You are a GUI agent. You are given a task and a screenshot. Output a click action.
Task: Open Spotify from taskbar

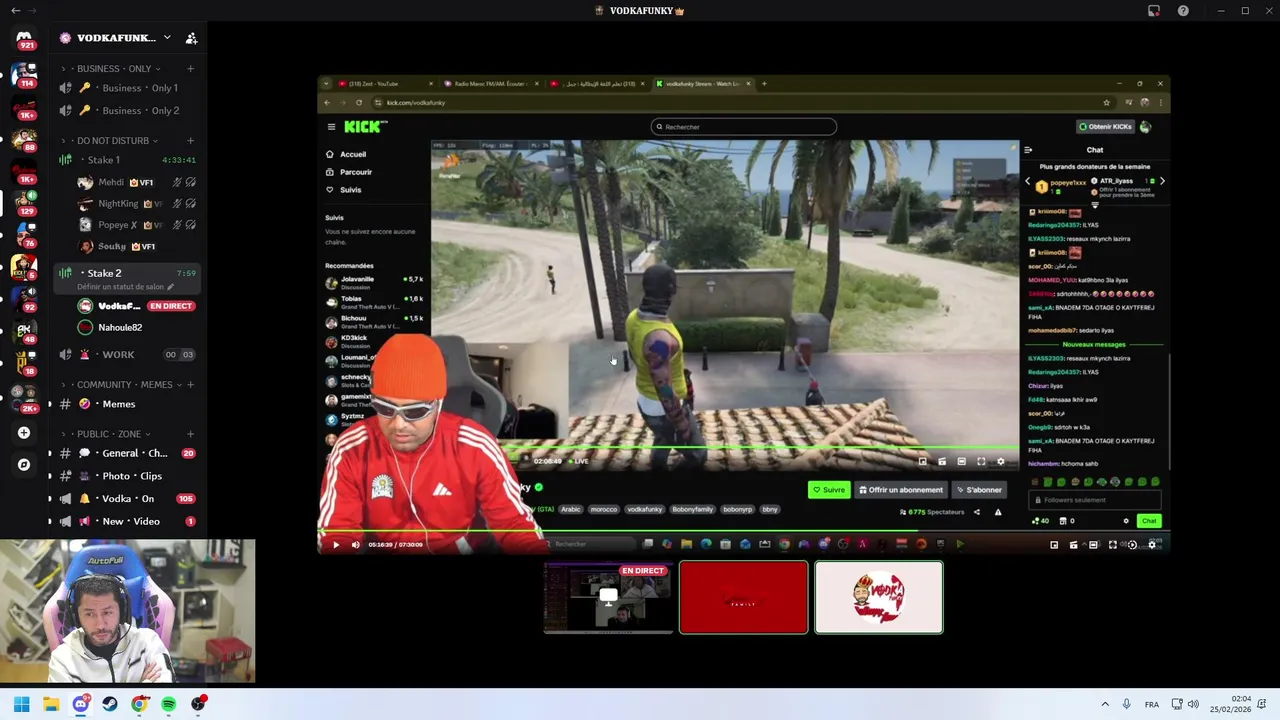tap(169, 704)
